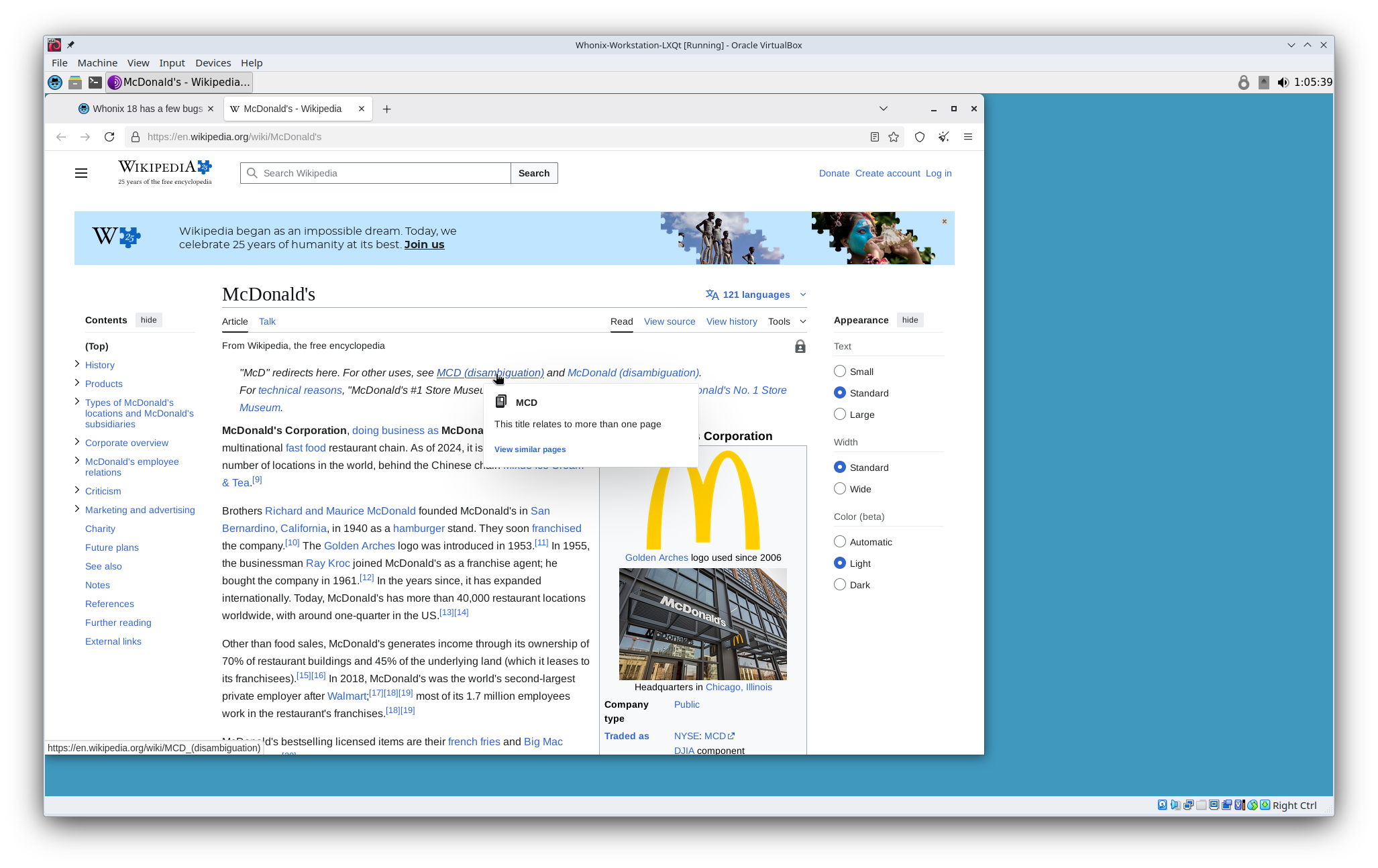1378x868 pixels.
Task: Click the page protection padlock icon
Action: click(x=800, y=347)
